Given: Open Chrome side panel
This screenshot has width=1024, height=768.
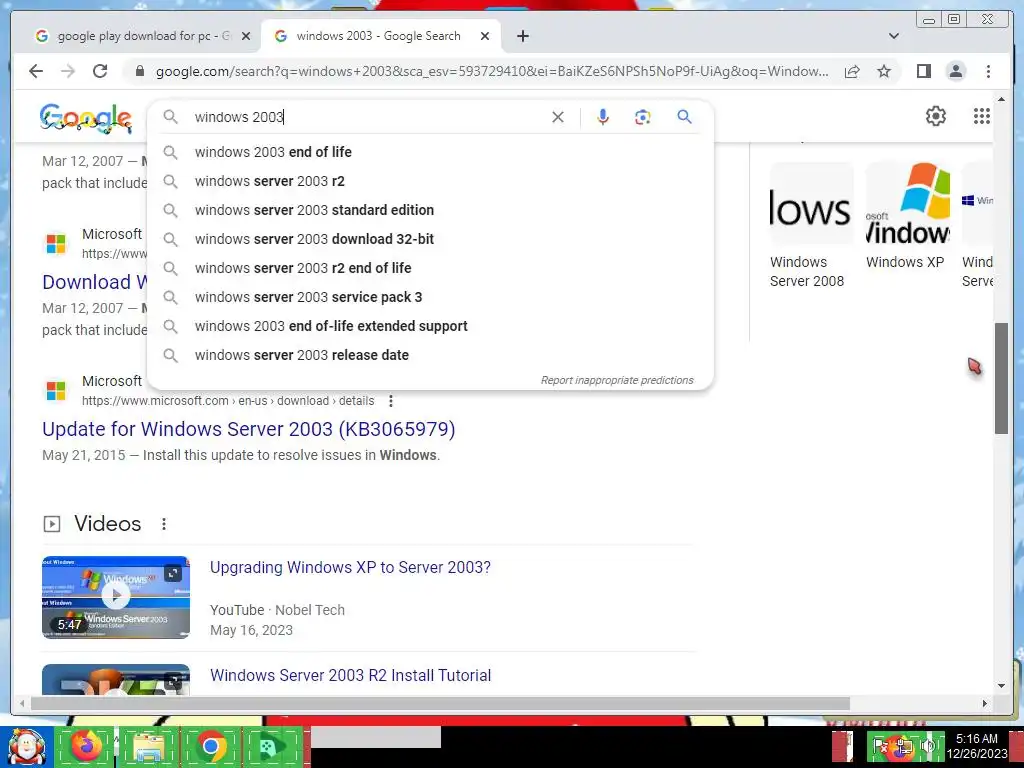Looking at the screenshot, I should click(923, 71).
